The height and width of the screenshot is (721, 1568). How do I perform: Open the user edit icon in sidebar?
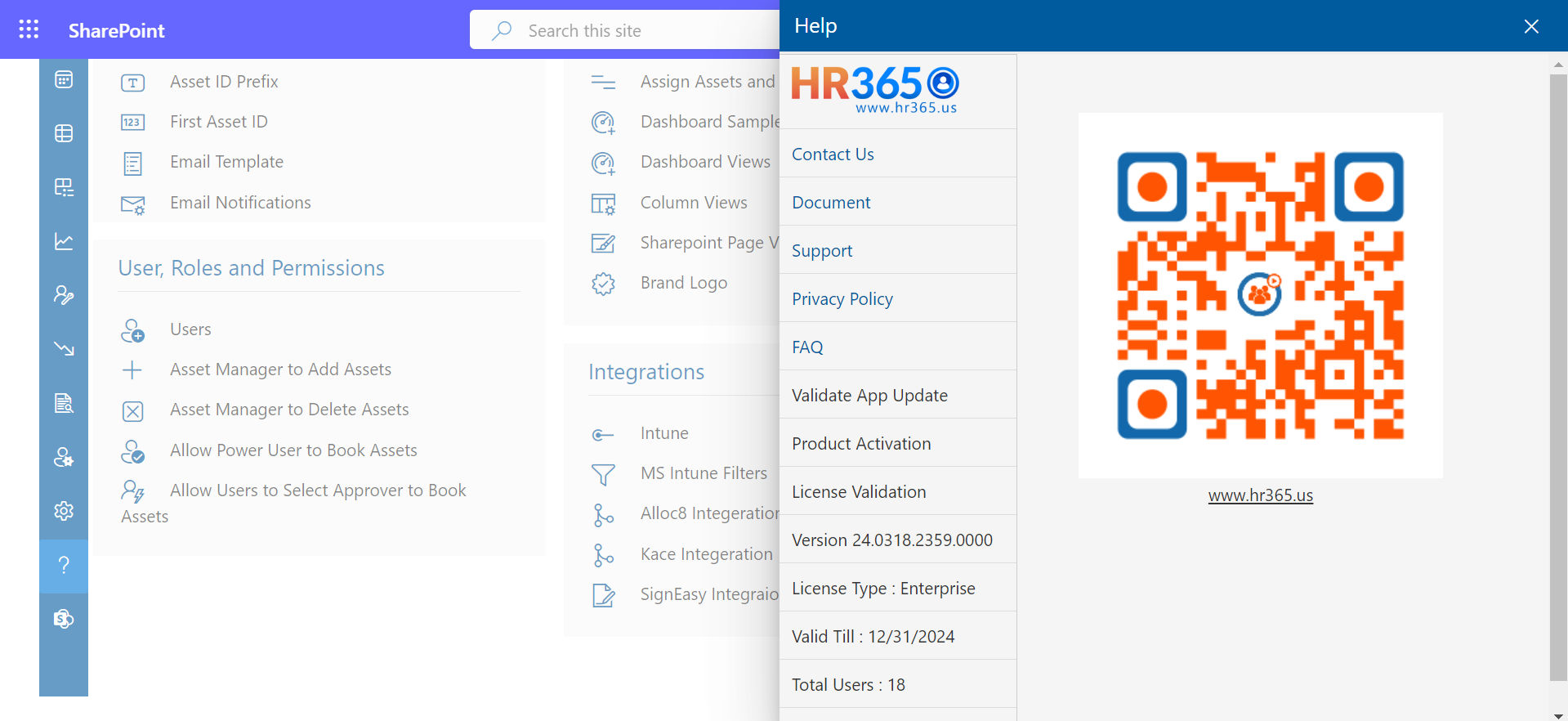pos(64,295)
